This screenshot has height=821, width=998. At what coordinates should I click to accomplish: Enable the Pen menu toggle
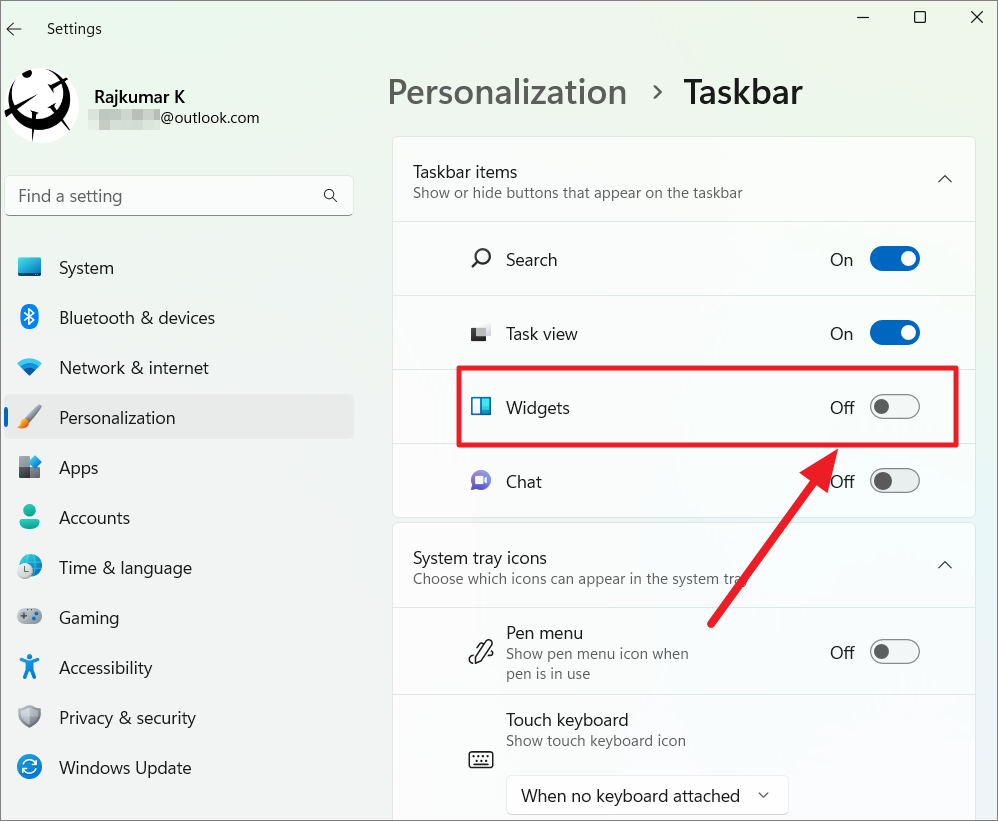pyautogui.click(x=894, y=651)
